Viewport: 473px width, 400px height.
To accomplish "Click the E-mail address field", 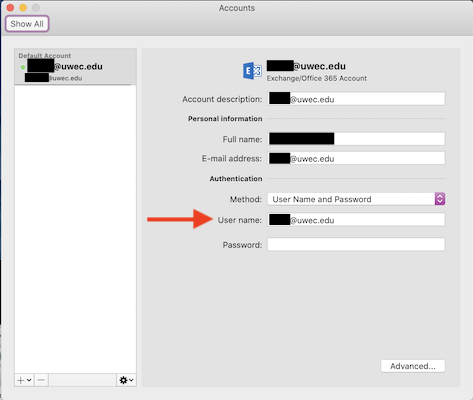I will coord(356,158).
